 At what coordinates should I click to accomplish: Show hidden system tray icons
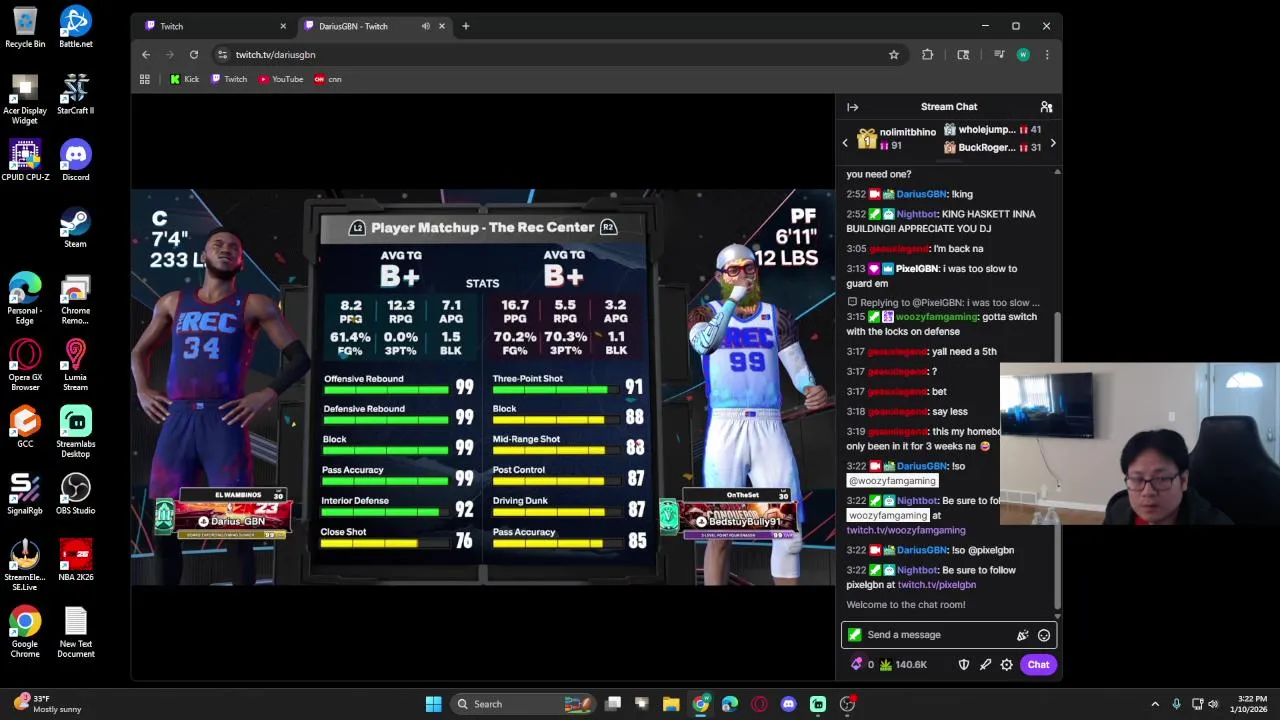1155,704
